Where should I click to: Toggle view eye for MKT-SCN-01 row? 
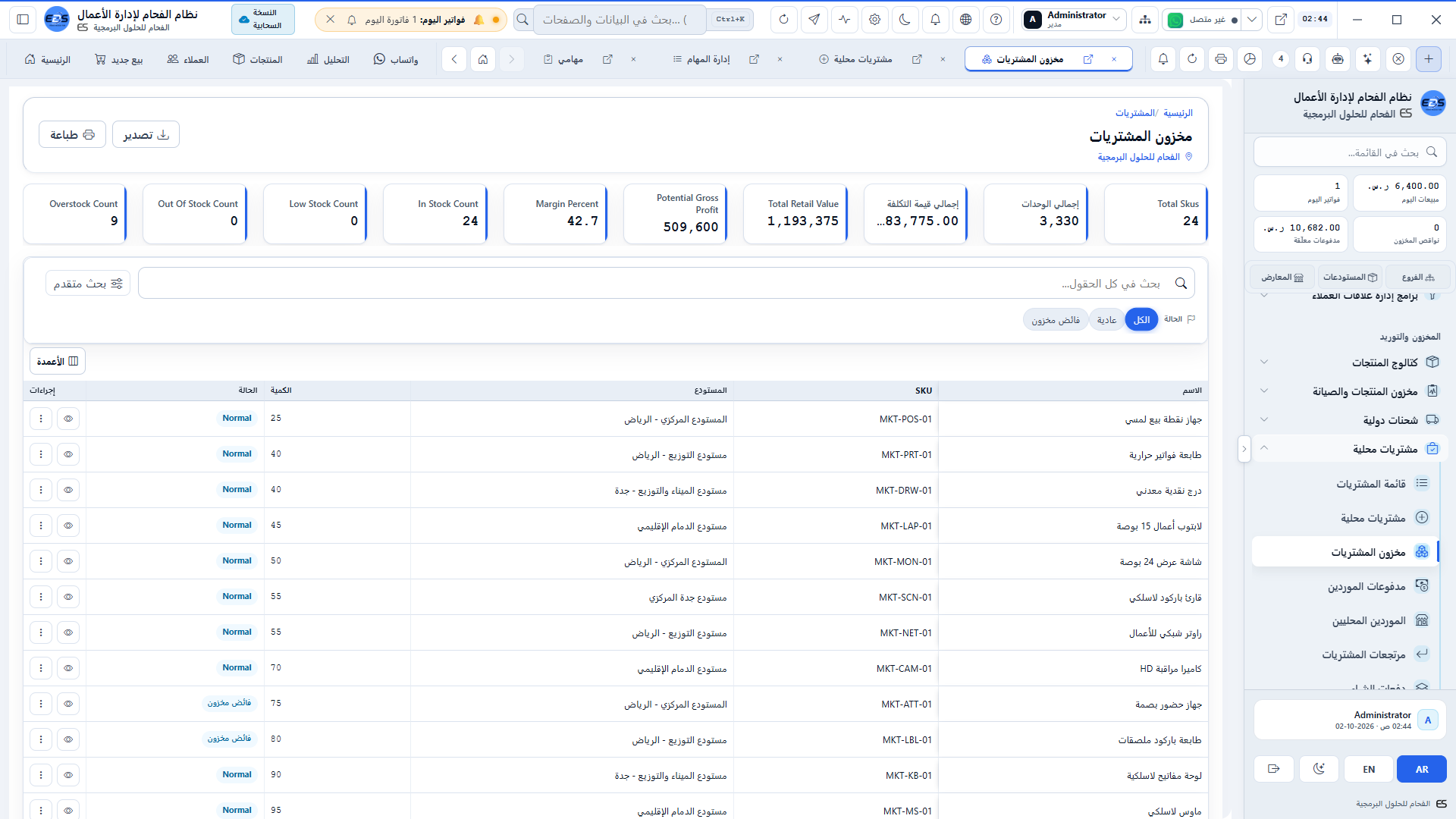(68, 597)
